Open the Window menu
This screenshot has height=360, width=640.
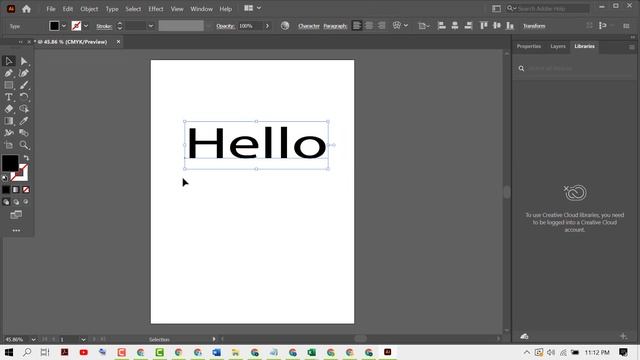201,9
